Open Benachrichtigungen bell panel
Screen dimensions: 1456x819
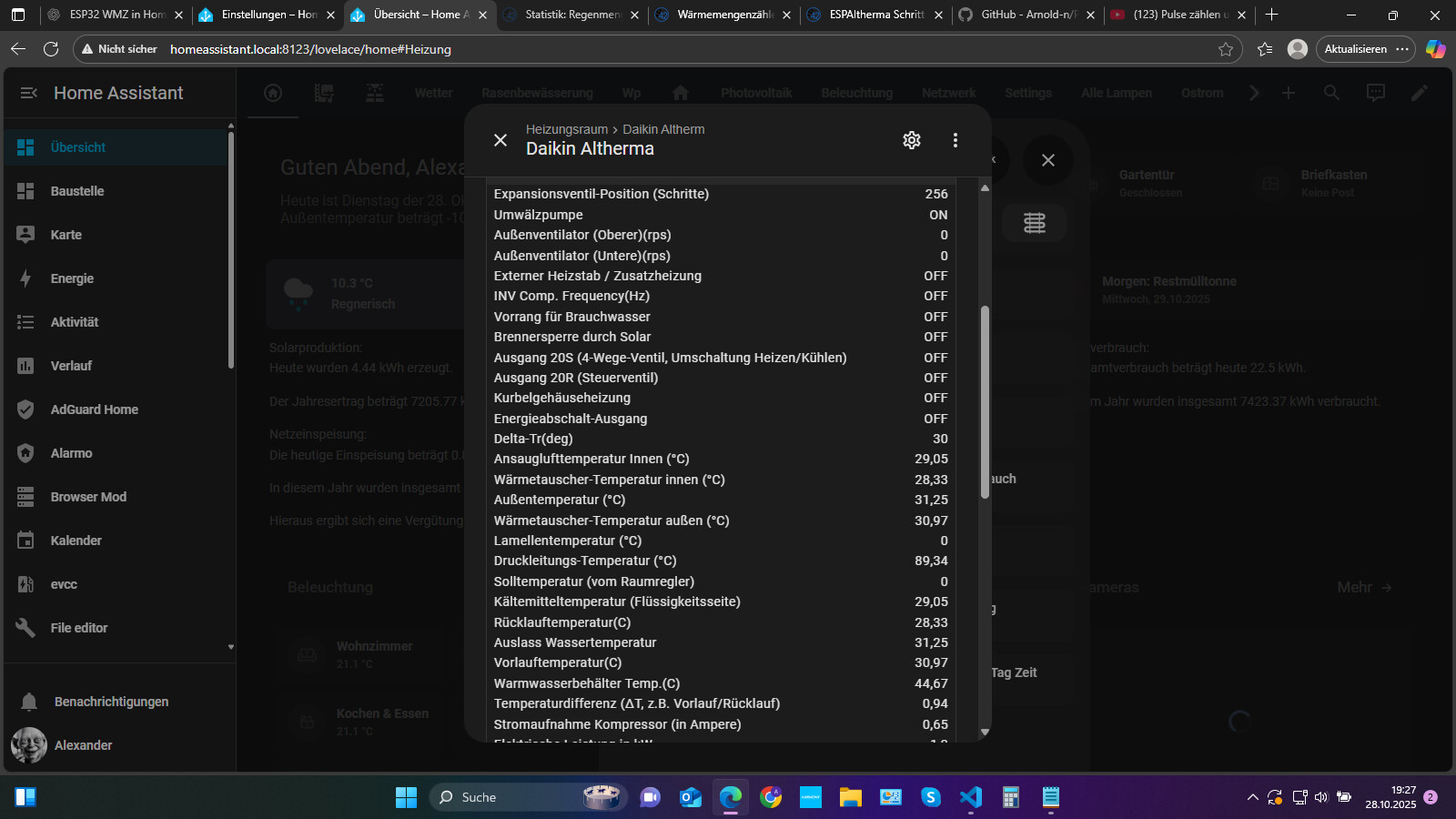(110, 702)
